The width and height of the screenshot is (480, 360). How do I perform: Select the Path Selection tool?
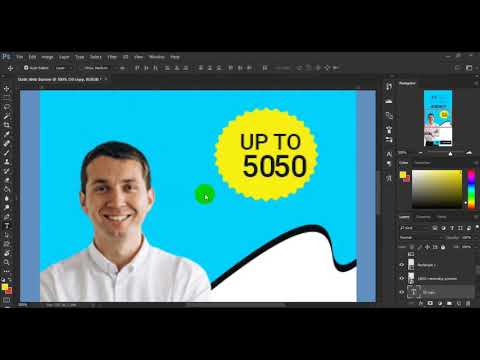coord(6,235)
